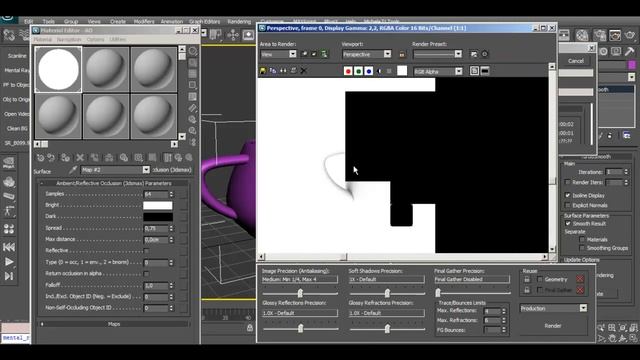640x360 pixels.
Task: Click the Render button
Action: click(553, 326)
